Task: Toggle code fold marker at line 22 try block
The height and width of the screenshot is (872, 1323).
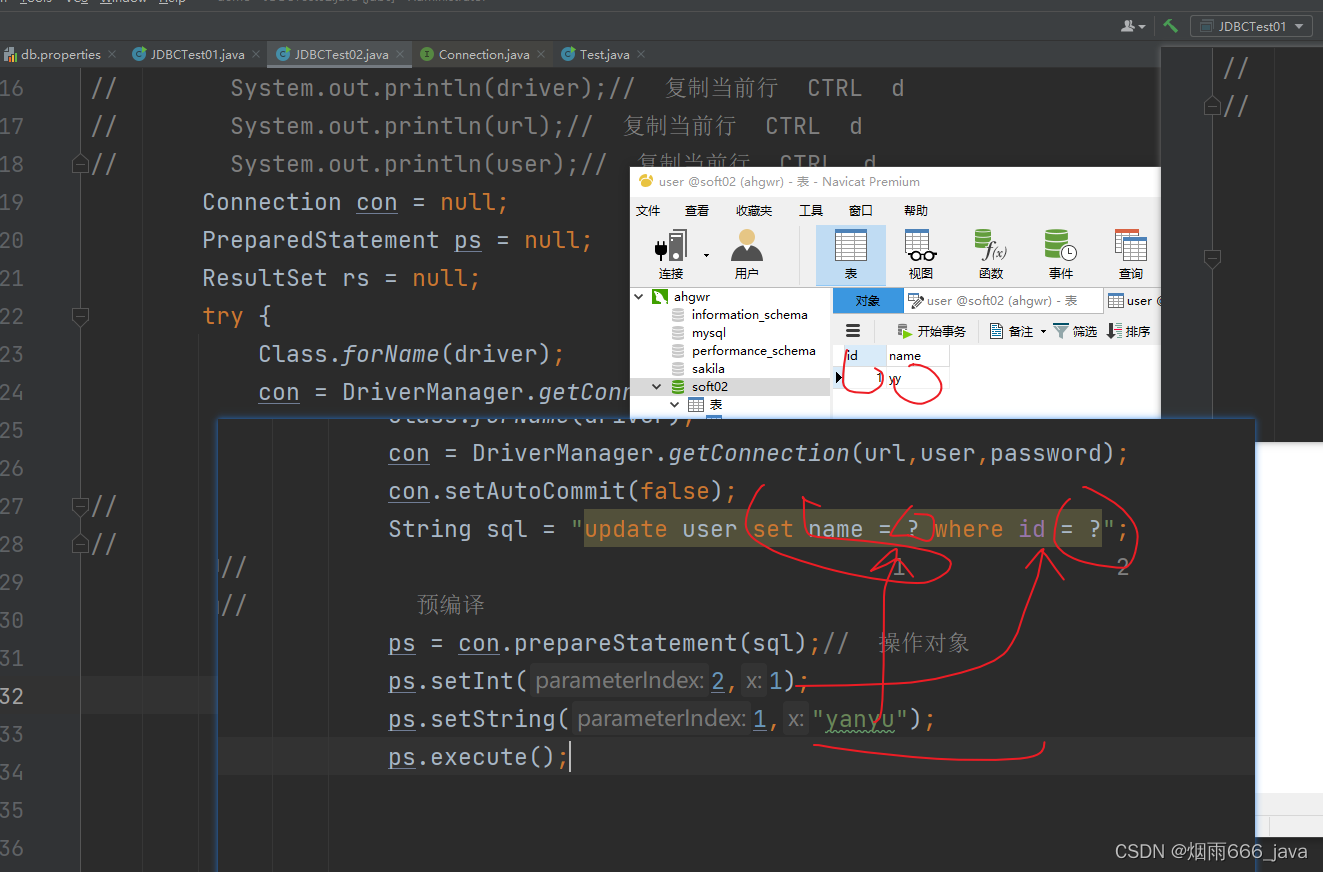Action: [x=81, y=316]
